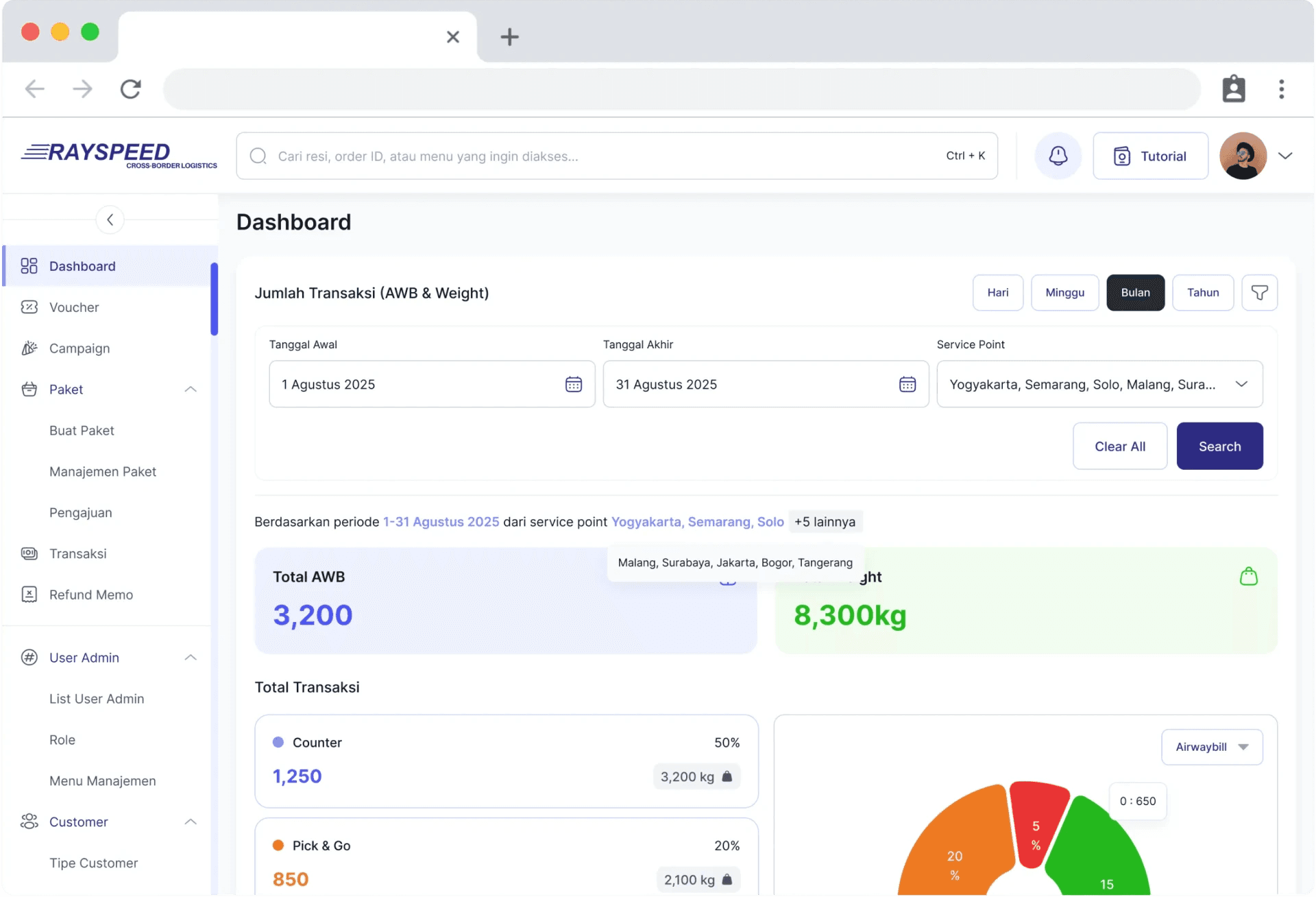Screen dimensions: 1316x897
Task: Click the Clear All button
Action: 1119,446
